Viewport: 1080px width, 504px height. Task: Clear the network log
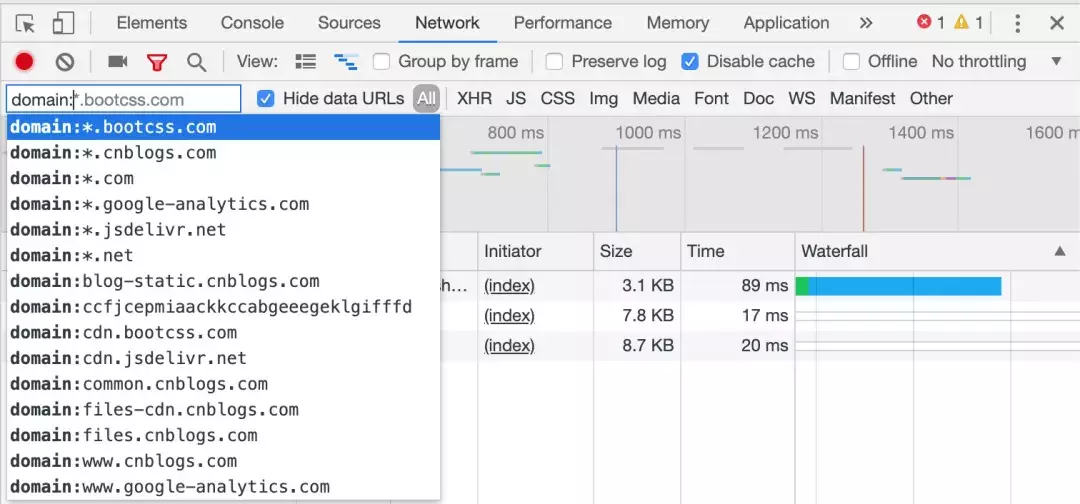click(65, 62)
